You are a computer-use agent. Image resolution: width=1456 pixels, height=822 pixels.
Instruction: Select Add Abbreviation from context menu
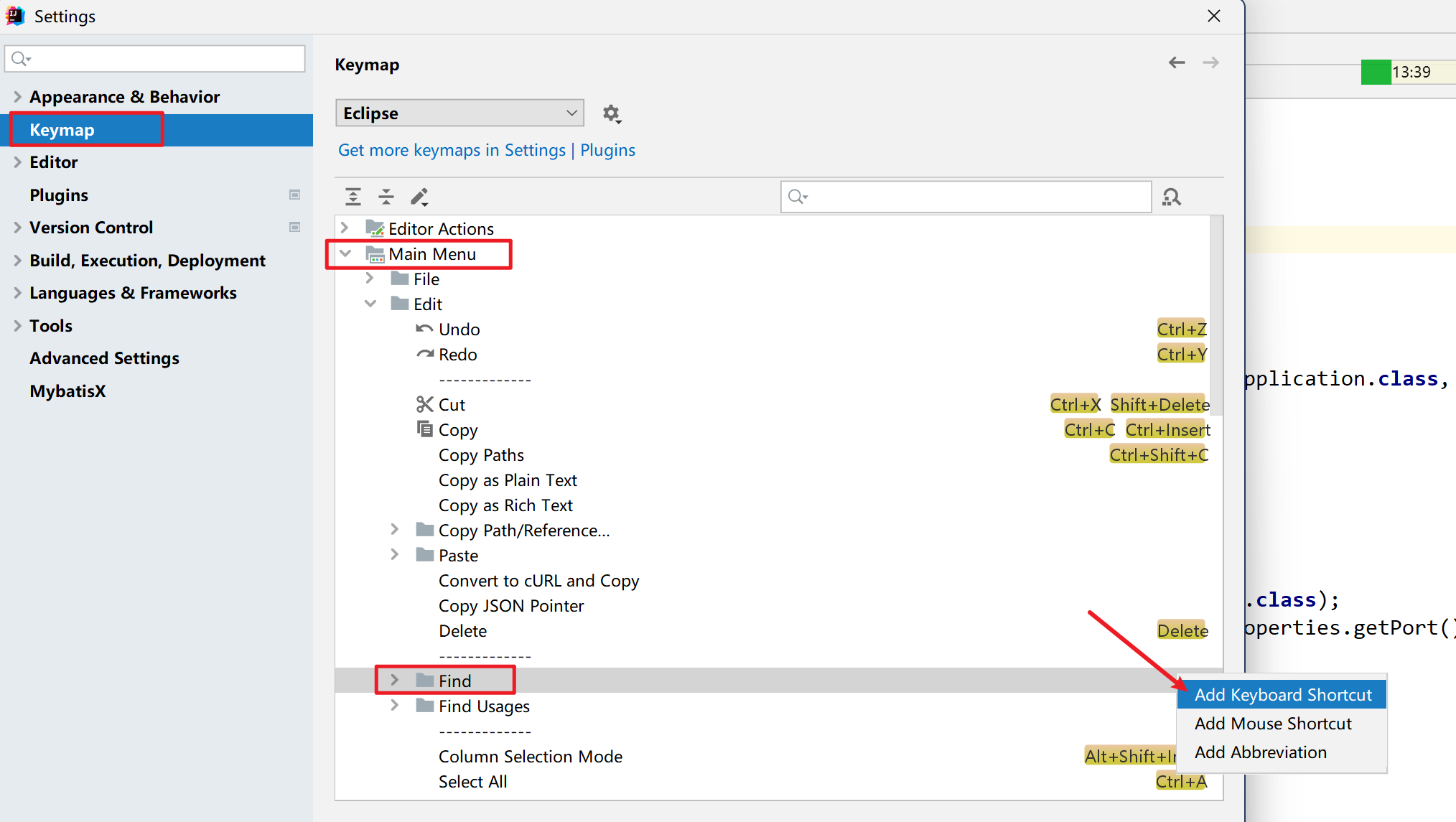click(1260, 752)
